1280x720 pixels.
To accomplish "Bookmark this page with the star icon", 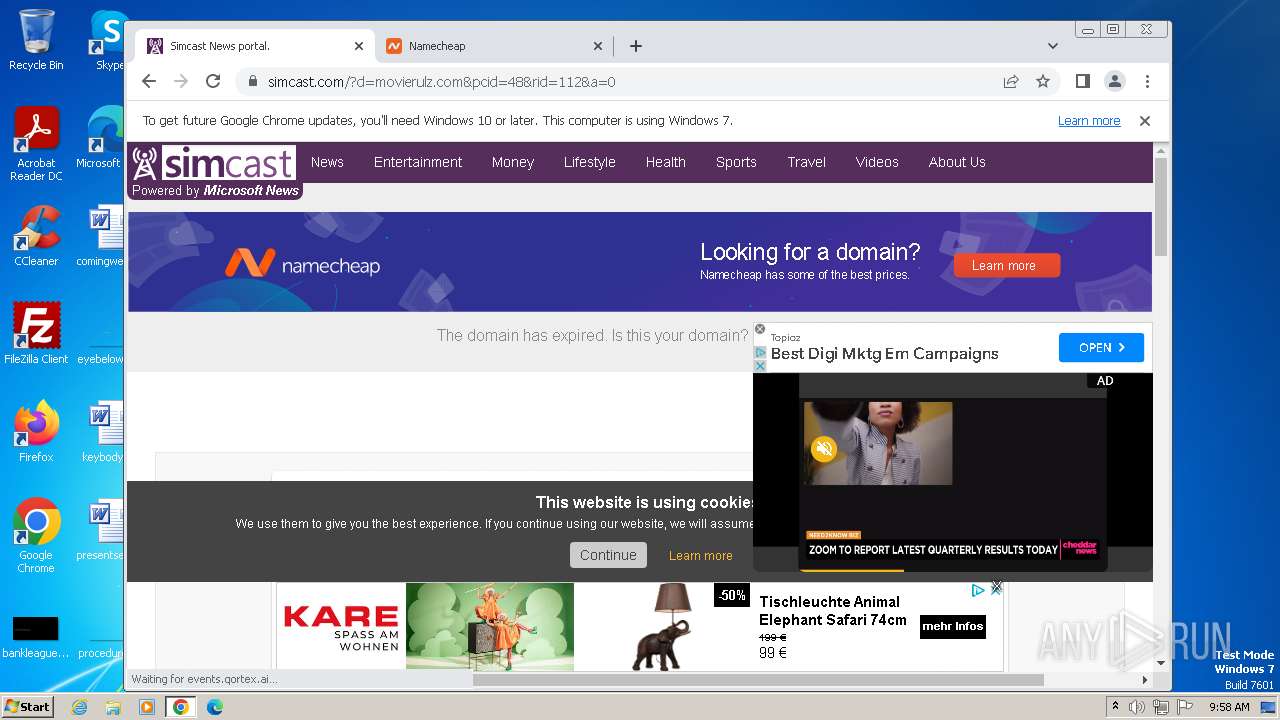I will click(x=1043, y=81).
